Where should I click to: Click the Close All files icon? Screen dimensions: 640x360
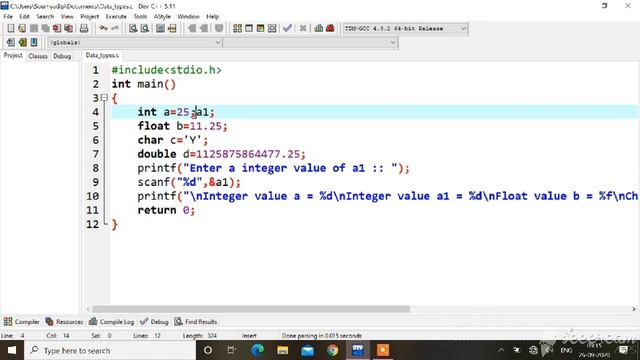(69, 28)
